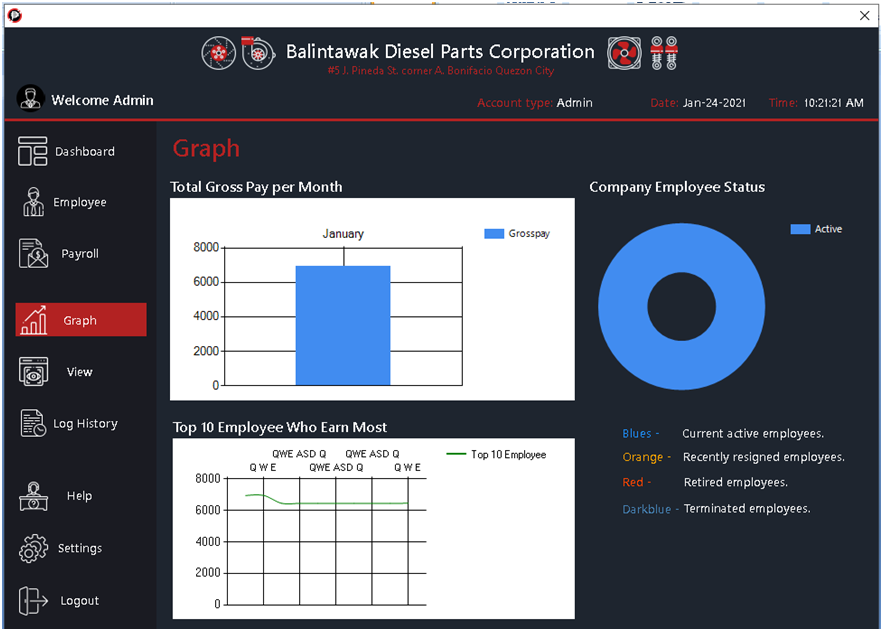Click the app icon in the title bar

pyautogui.click(x=14, y=16)
